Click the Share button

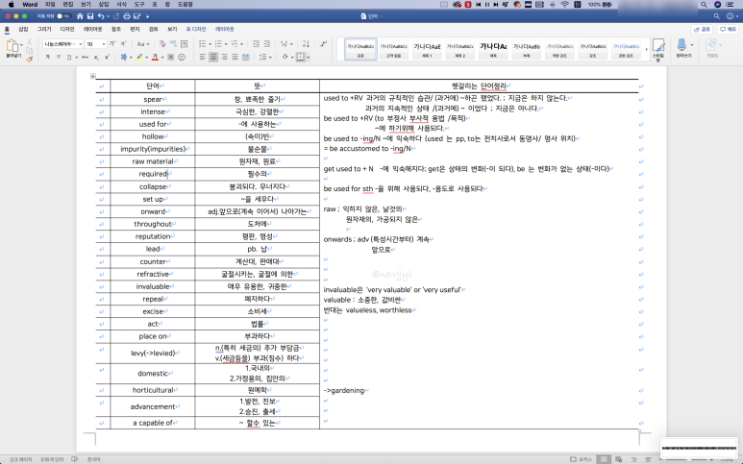tap(702, 29)
